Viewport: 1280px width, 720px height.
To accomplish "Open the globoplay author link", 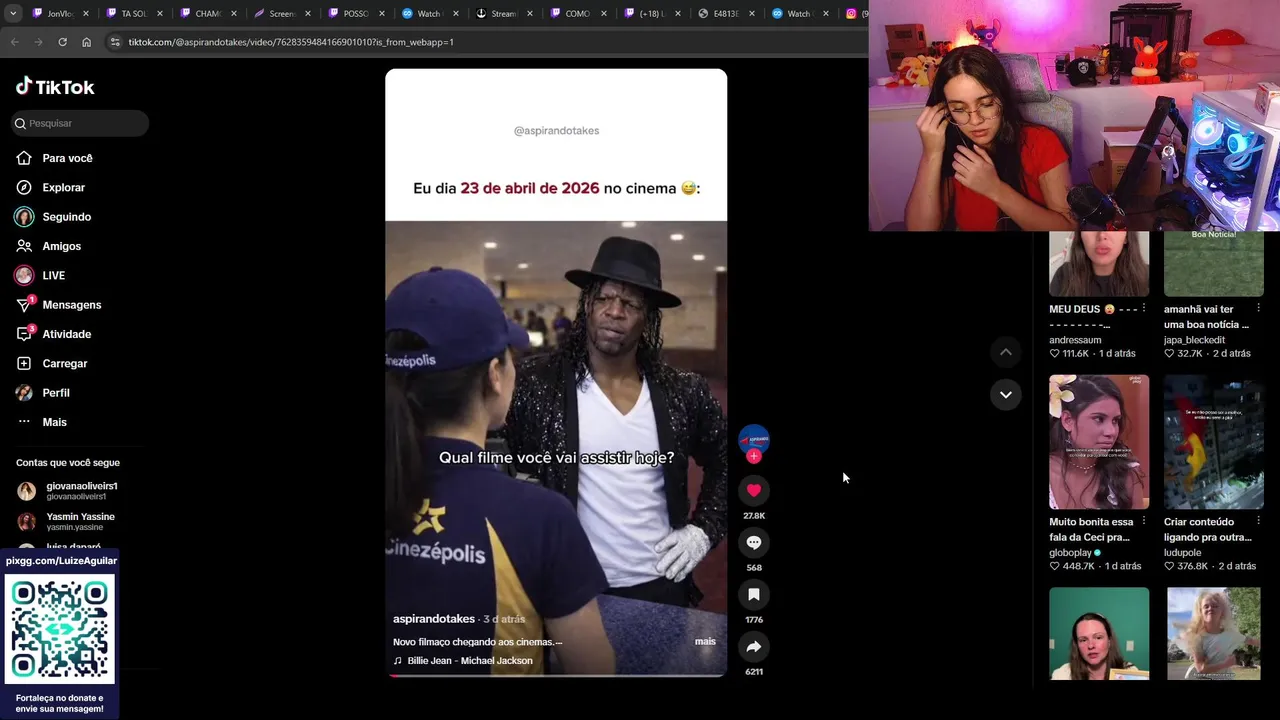I will click(x=1071, y=552).
